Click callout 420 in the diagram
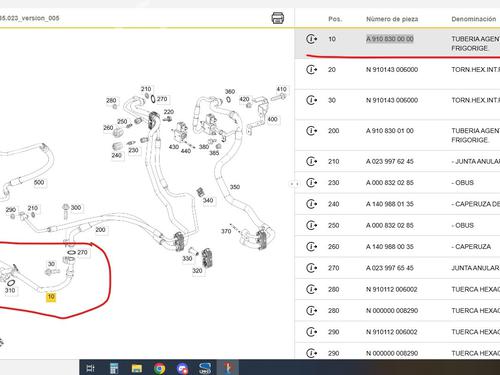The width and height of the screenshot is (500, 375). pyautogui.click(x=244, y=99)
